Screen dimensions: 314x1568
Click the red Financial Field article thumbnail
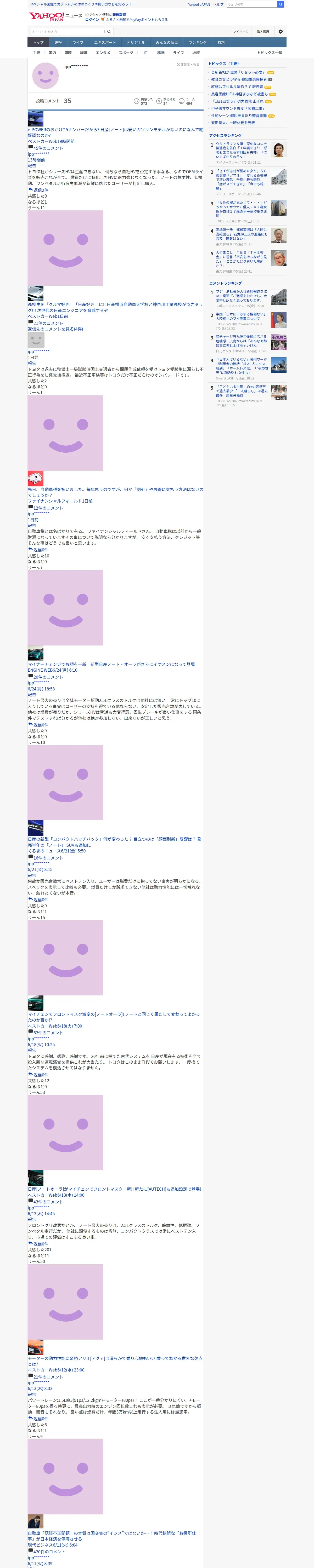35,479
